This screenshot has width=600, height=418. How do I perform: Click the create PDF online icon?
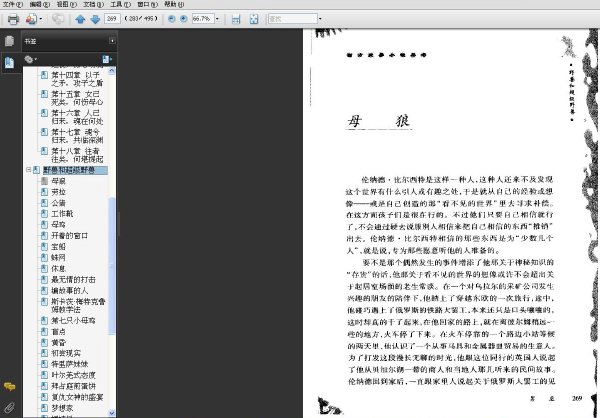[x=31, y=19]
